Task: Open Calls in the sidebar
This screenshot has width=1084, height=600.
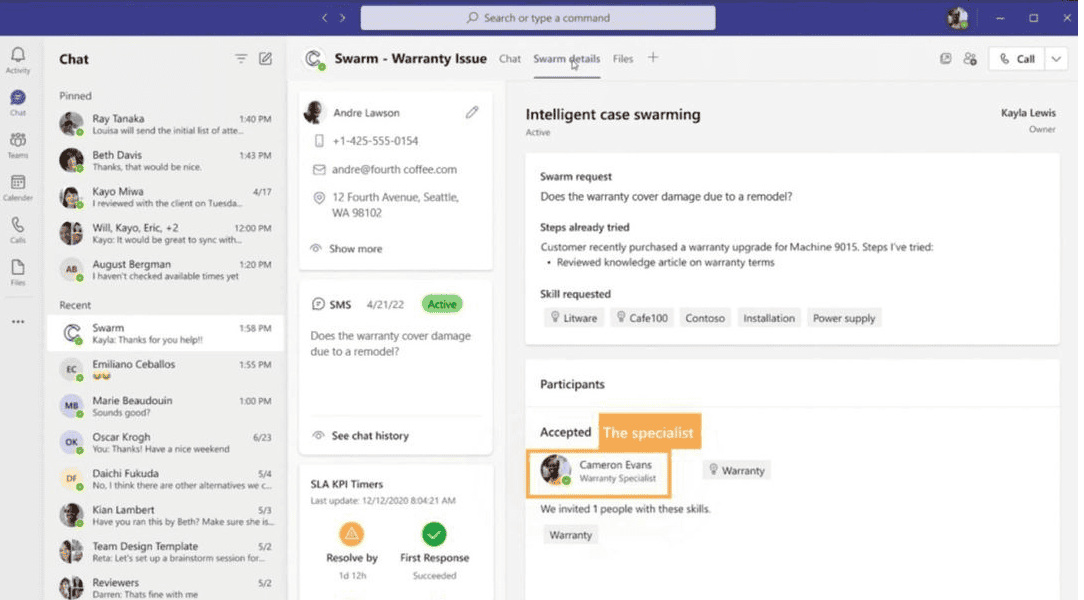Action: (18, 229)
